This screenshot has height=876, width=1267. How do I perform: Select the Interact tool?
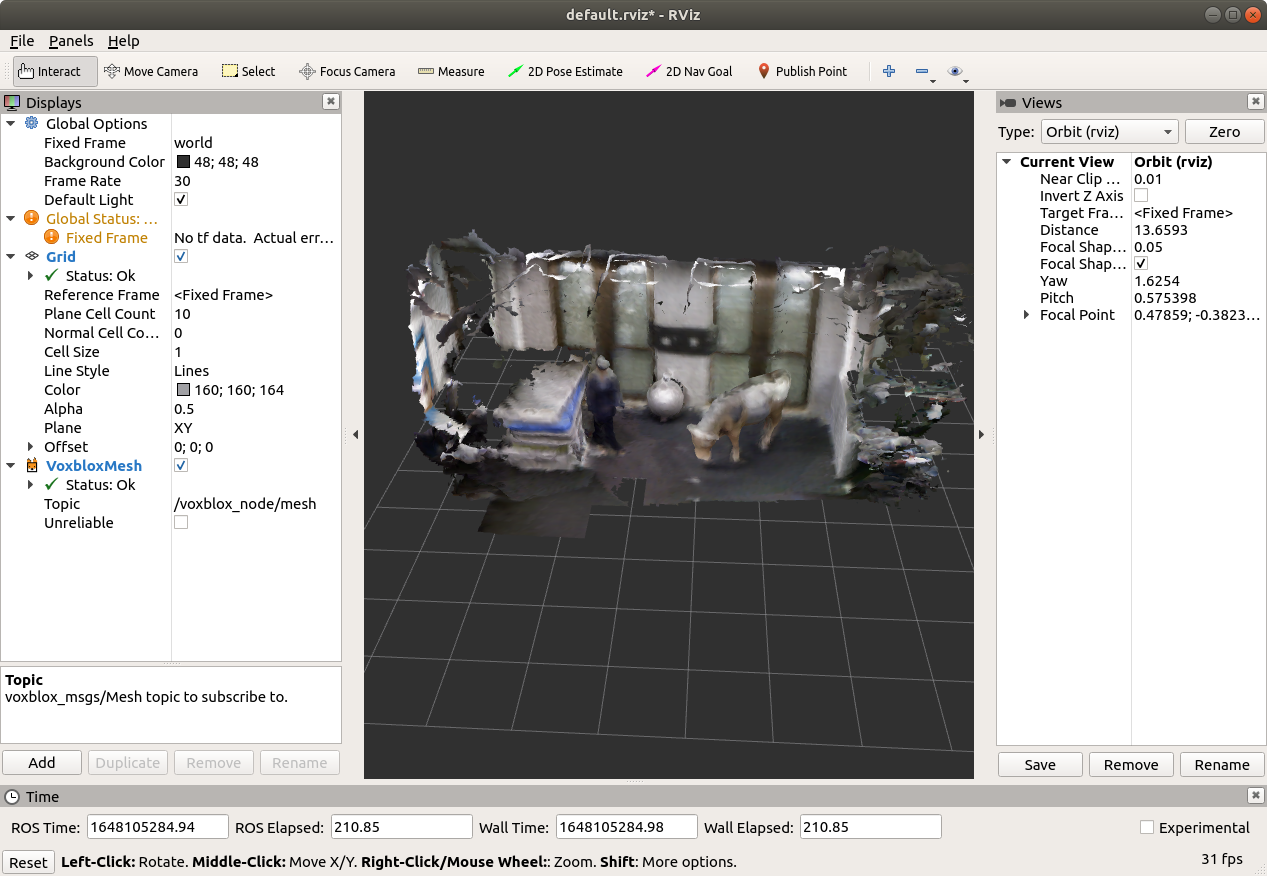coord(55,71)
